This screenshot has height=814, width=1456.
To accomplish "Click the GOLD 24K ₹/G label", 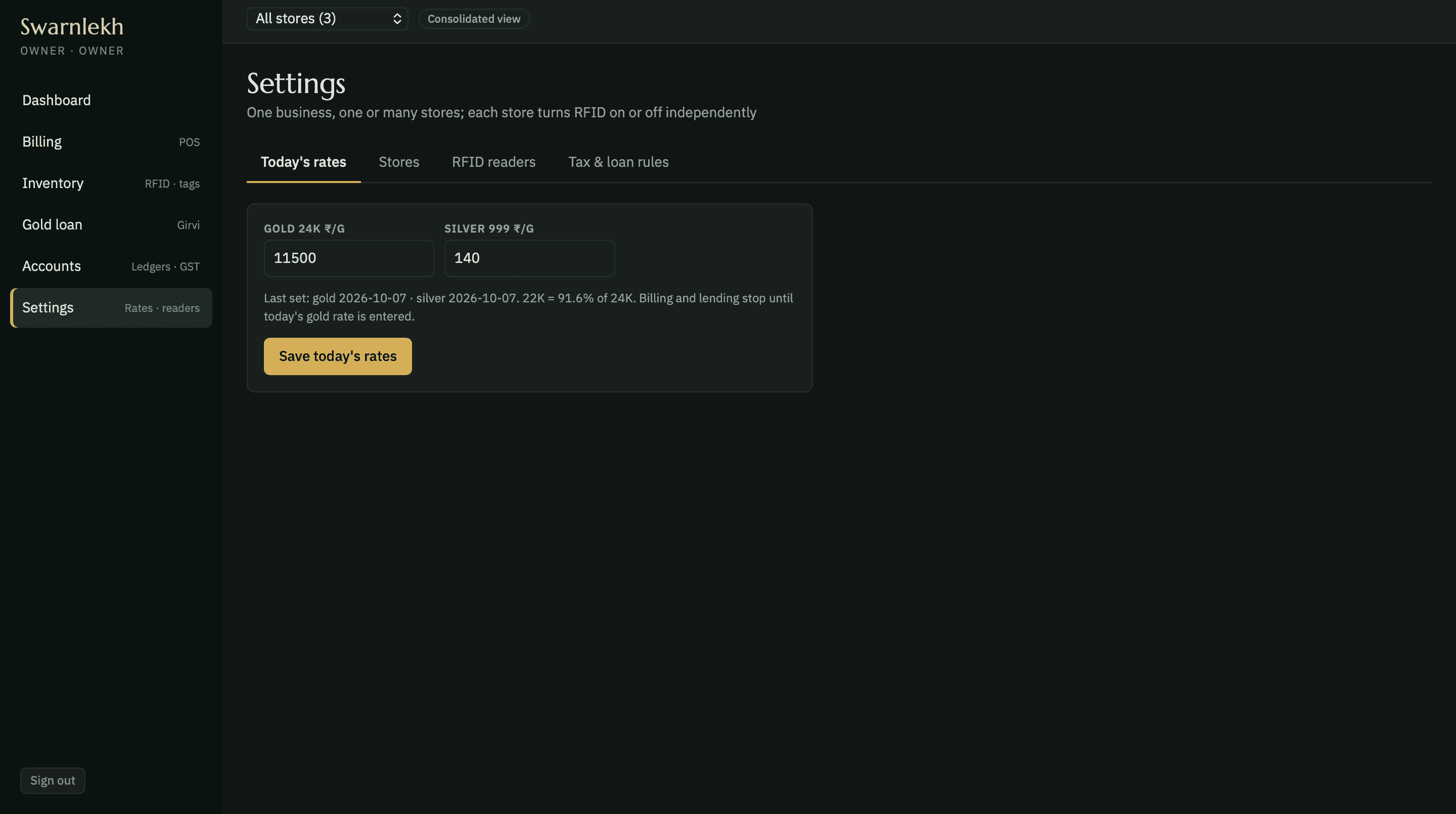I will 304,229.
